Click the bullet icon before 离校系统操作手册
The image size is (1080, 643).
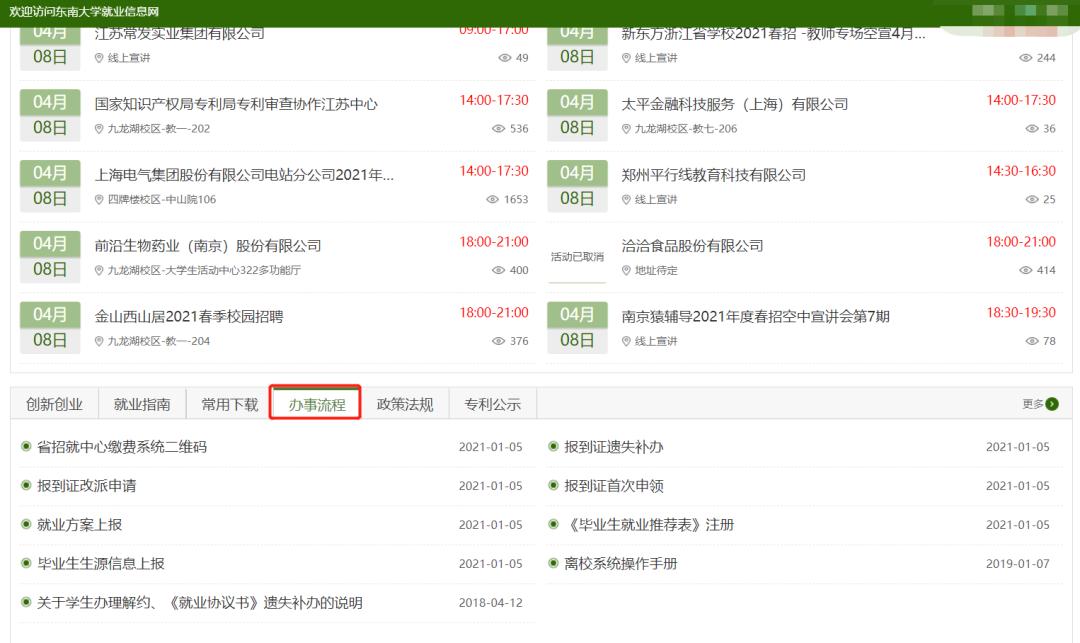553,563
